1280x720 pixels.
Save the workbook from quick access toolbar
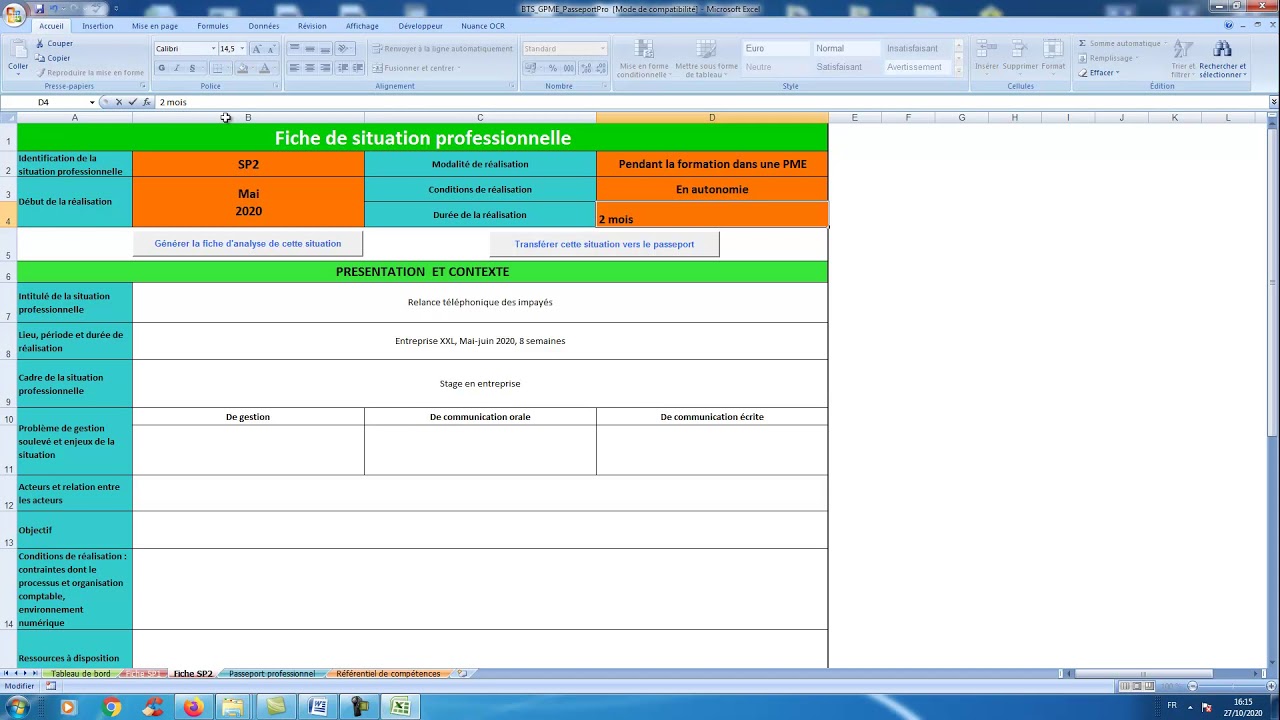click(x=41, y=8)
